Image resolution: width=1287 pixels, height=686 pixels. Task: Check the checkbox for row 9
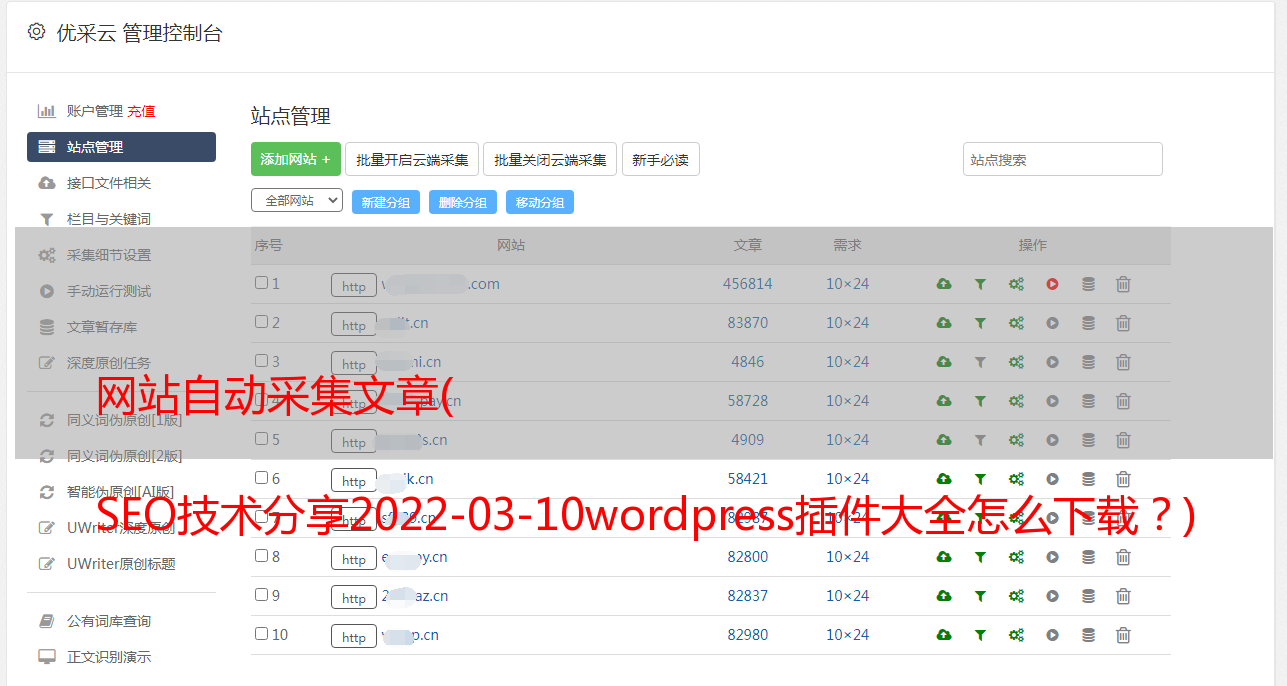[x=261, y=595]
